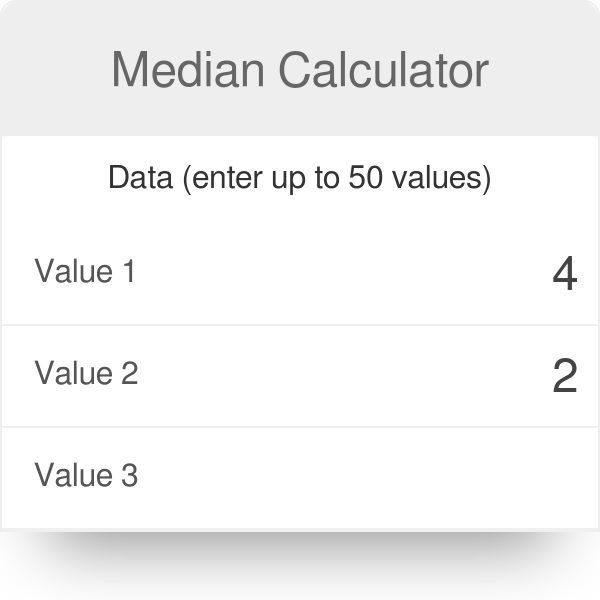
Task: Select the Data (enter up to 50 values) header
Action: 300,178
